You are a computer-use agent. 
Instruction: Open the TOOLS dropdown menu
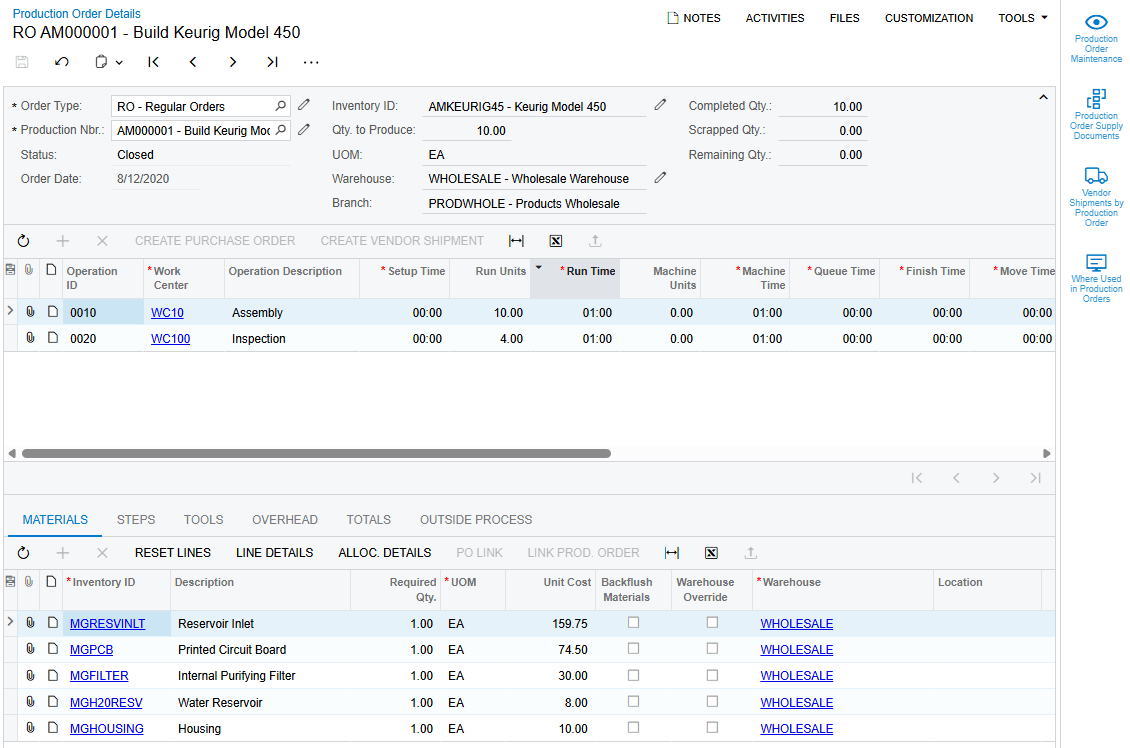tap(1023, 18)
